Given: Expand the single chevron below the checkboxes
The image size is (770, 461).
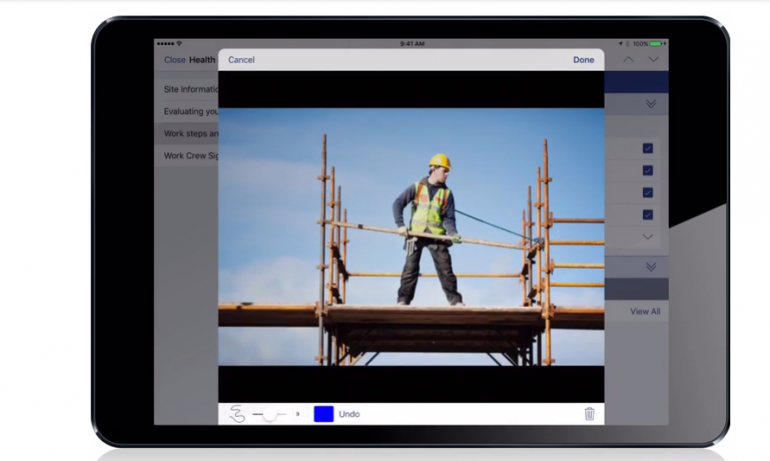Looking at the screenshot, I should point(648,237).
